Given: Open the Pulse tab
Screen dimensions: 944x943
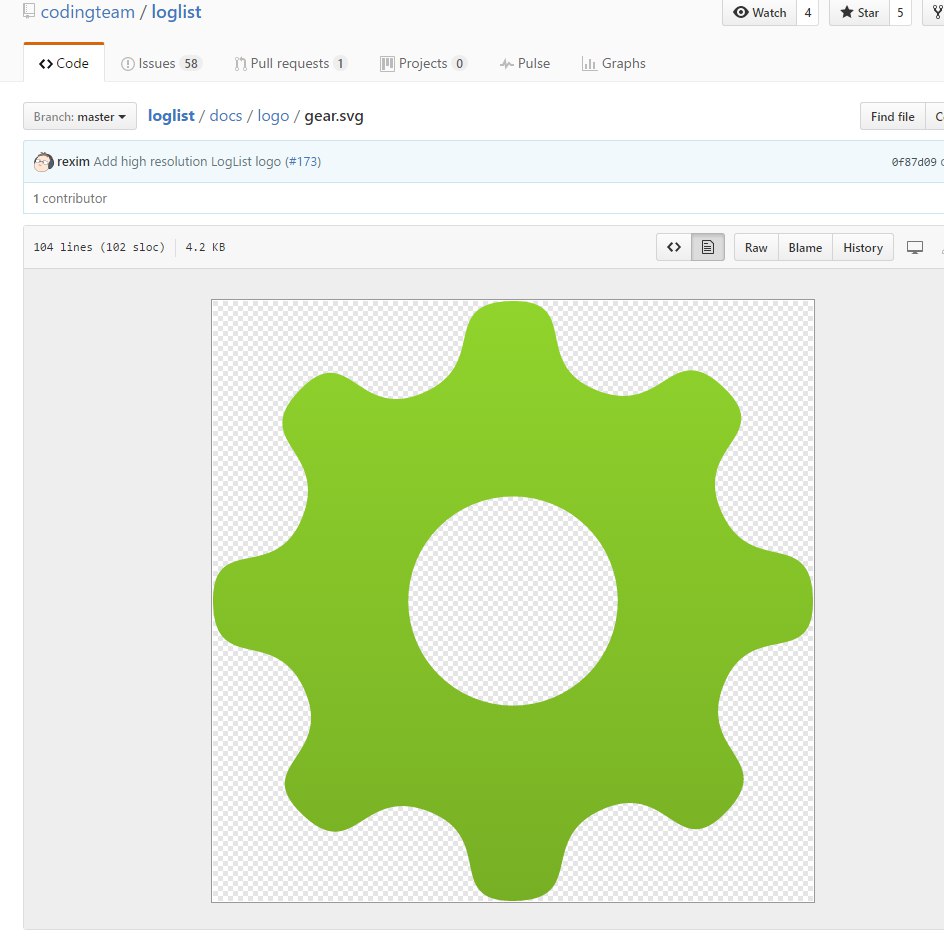Looking at the screenshot, I should click(x=524, y=63).
